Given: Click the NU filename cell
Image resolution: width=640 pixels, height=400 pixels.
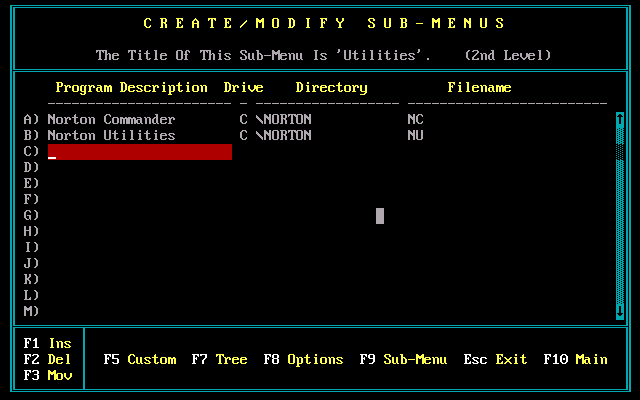Looking at the screenshot, I should point(415,136).
